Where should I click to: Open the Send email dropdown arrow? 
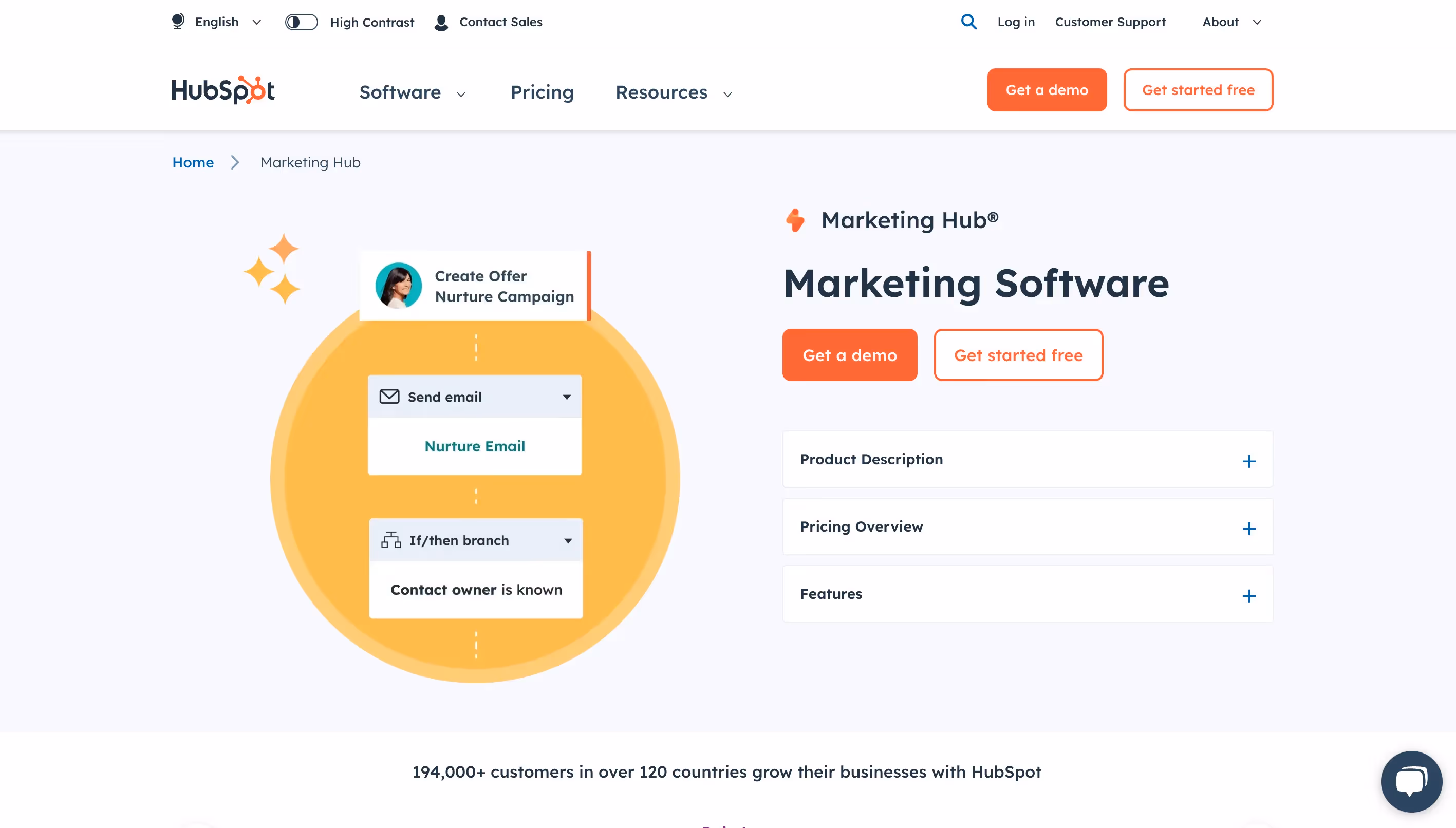coord(567,397)
